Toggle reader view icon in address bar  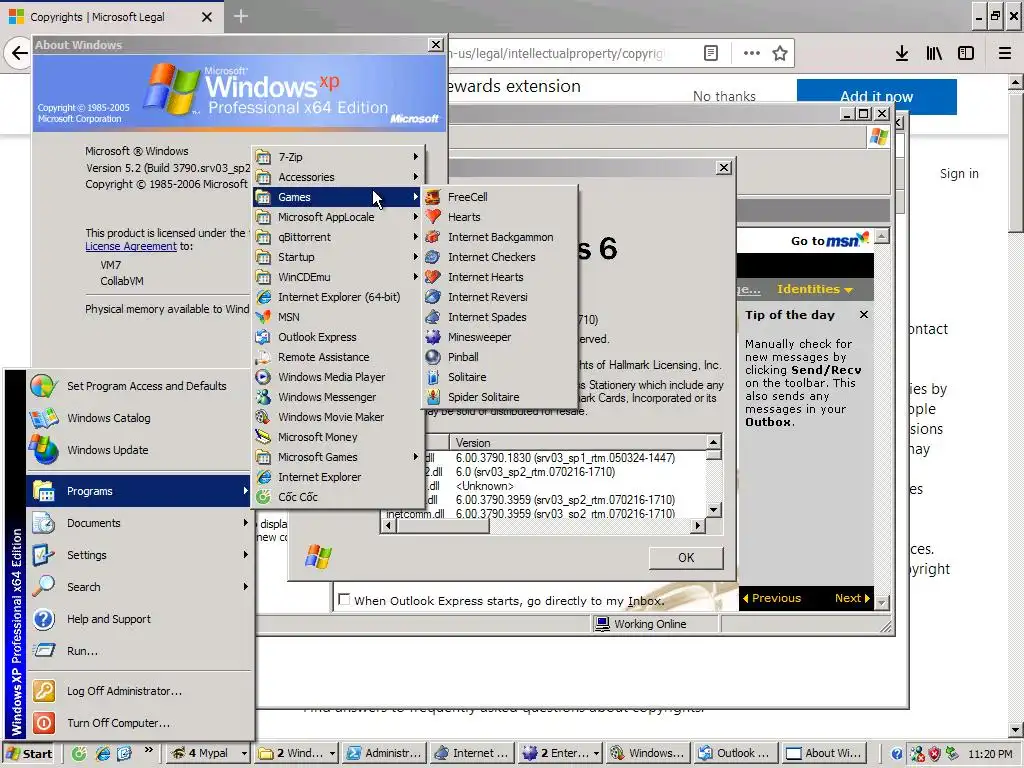pyautogui.click(x=711, y=54)
